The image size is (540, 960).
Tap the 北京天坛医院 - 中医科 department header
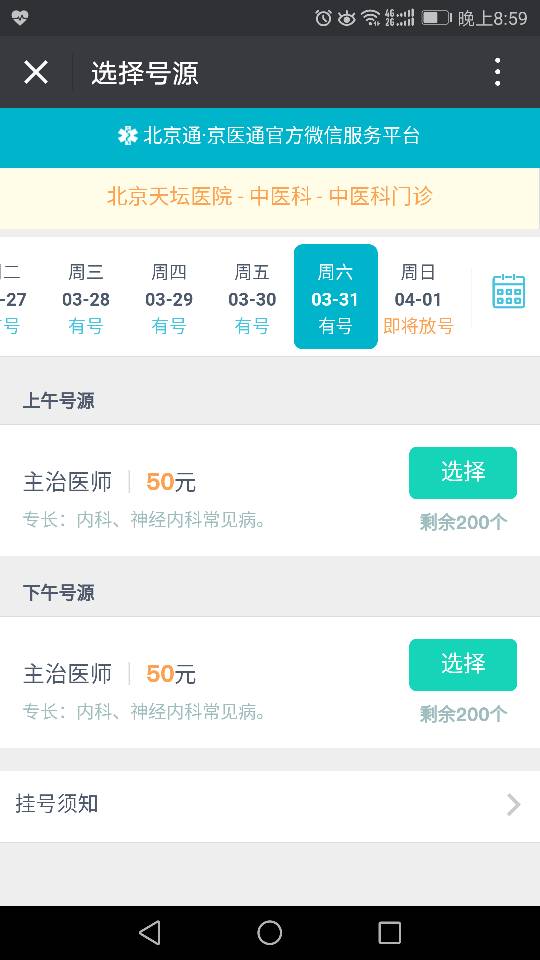point(270,197)
